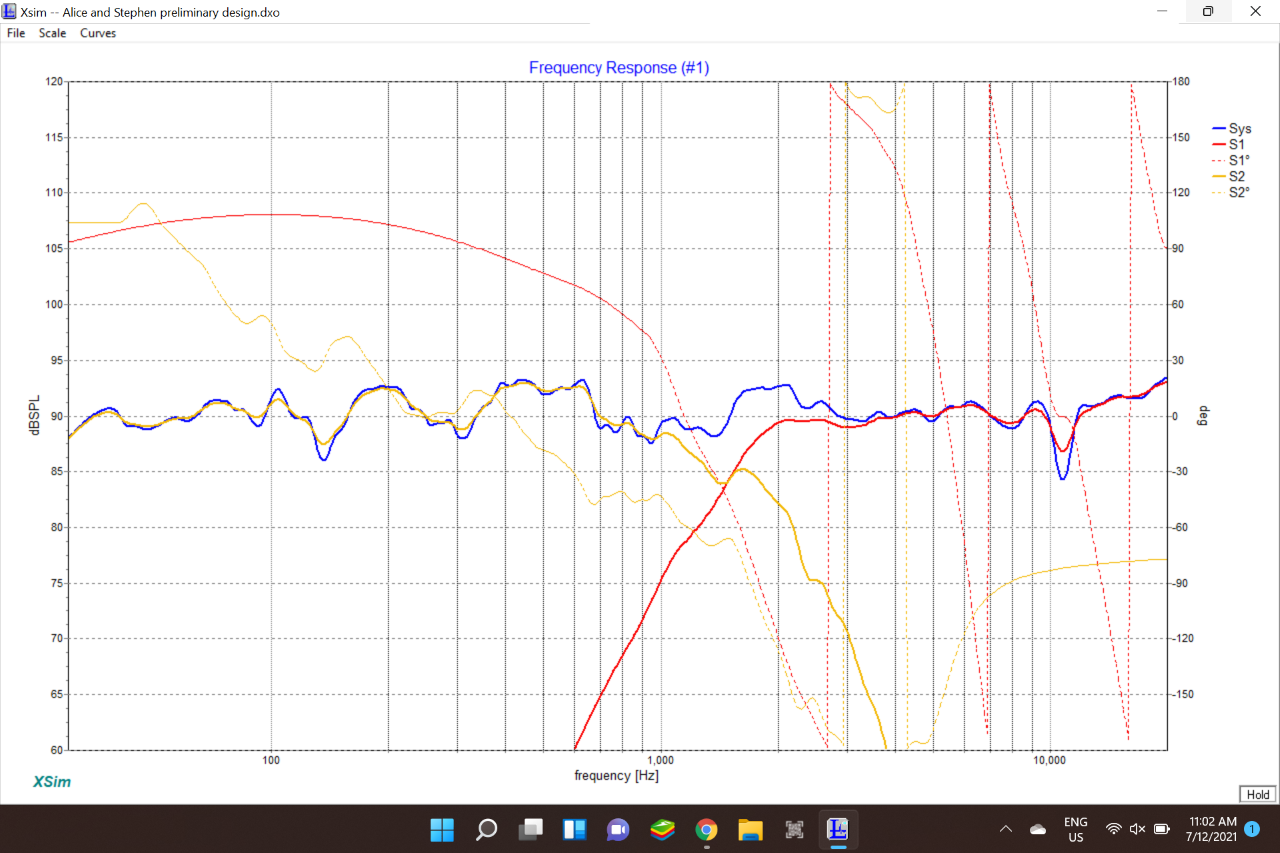Click the 1,000 frequency tick label

pos(660,760)
